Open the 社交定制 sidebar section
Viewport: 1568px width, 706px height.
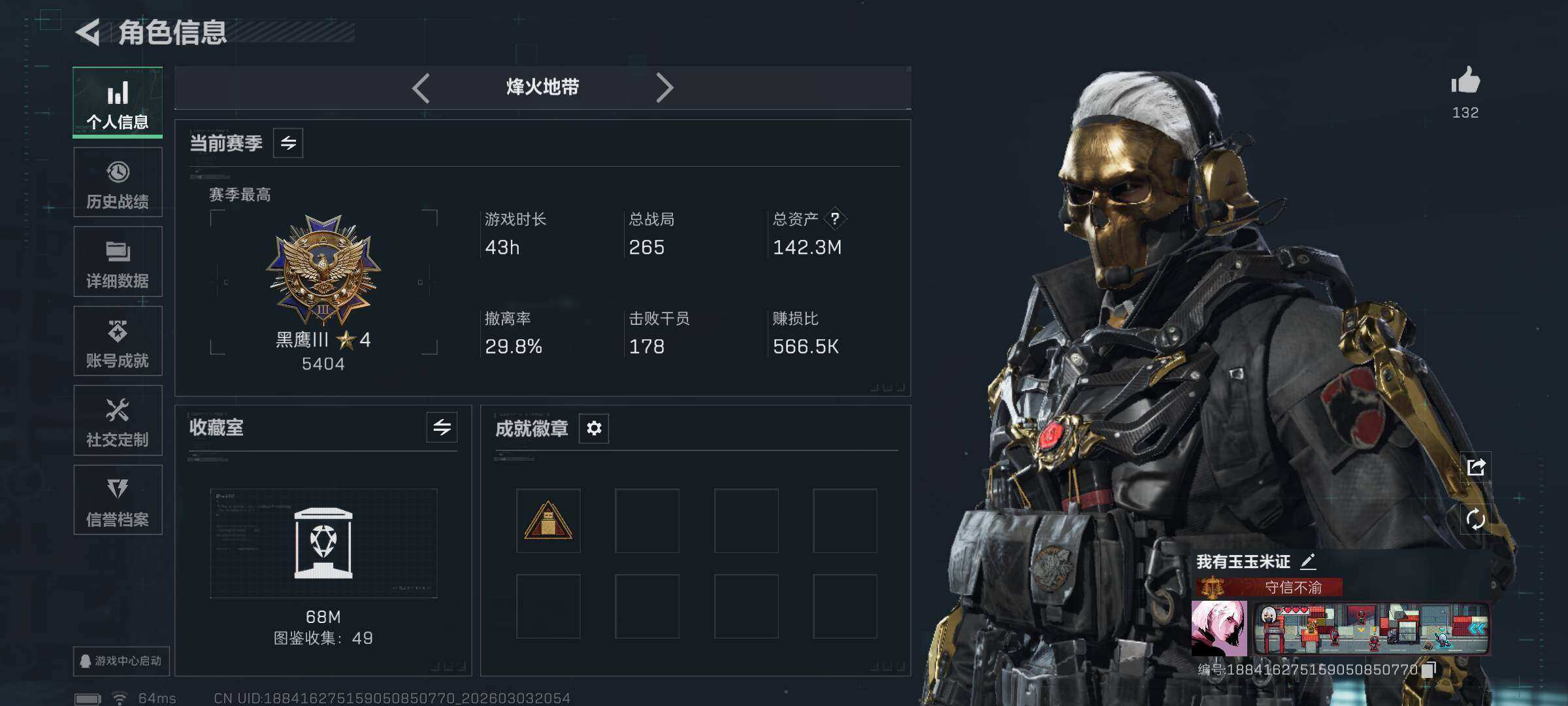coord(118,420)
